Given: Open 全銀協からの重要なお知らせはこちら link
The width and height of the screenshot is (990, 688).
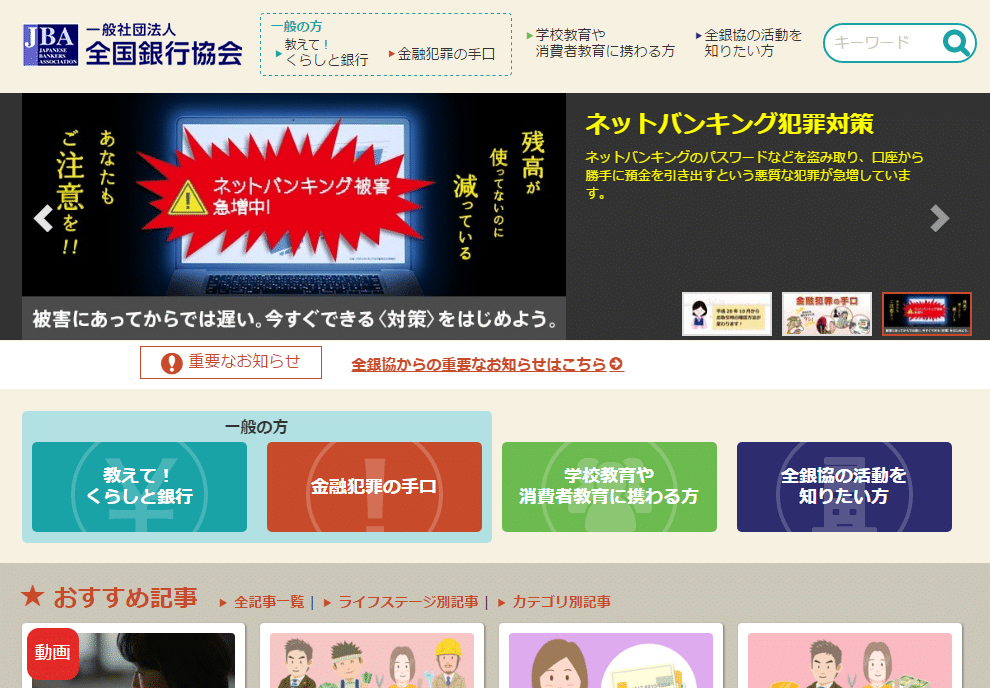Looking at the screenshot, I should 487,364.
